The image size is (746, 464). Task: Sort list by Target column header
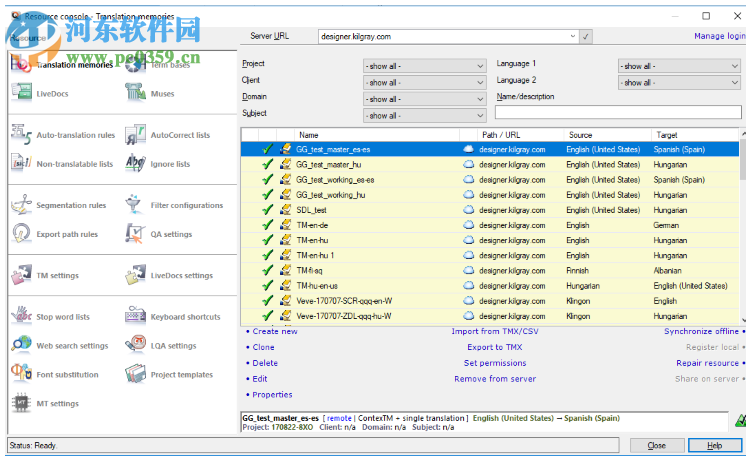click(x=666, y=135)
